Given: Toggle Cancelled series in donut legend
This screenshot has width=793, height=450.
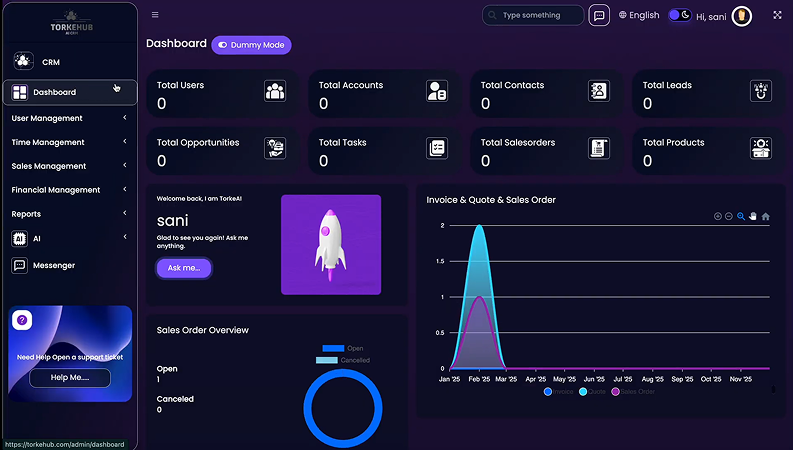Looking at the screenshot, I should tap(343, 360).
